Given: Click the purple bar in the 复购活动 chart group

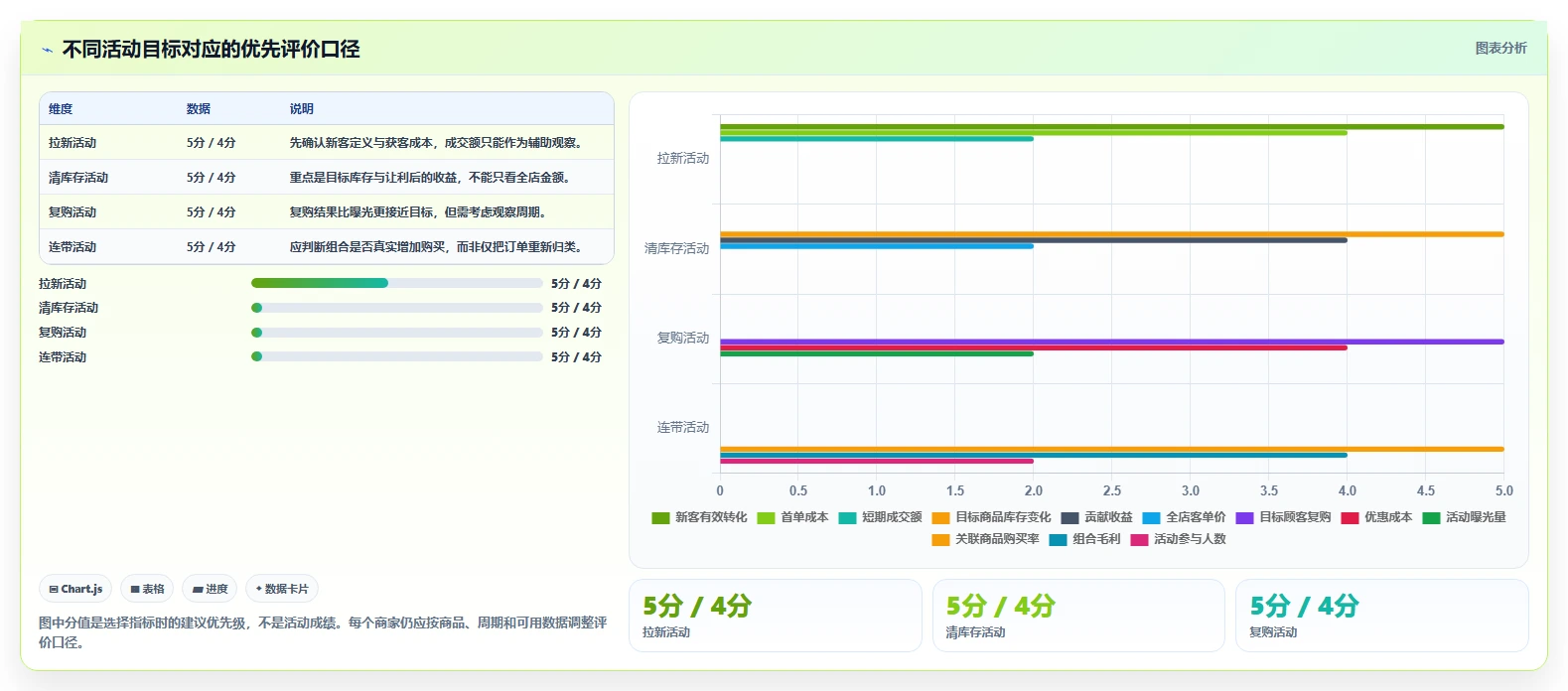Looking at the screenshot, I should [1112, 342].
